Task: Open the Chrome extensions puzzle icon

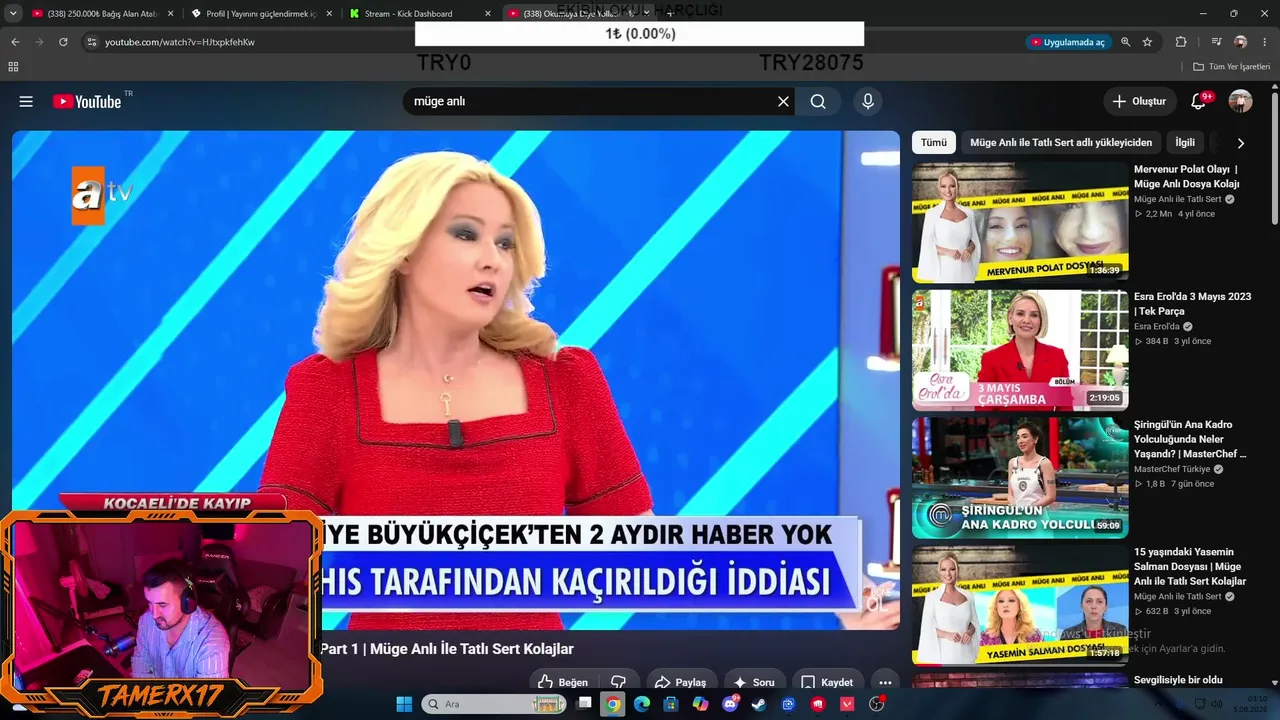Action: pos(1181,42)
